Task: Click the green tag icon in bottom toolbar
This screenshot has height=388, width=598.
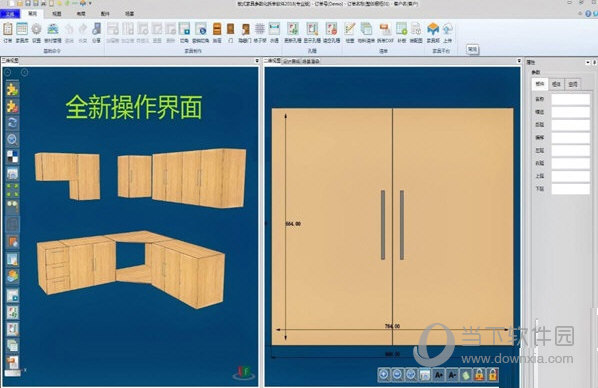Action: click(x=466, y=375)
